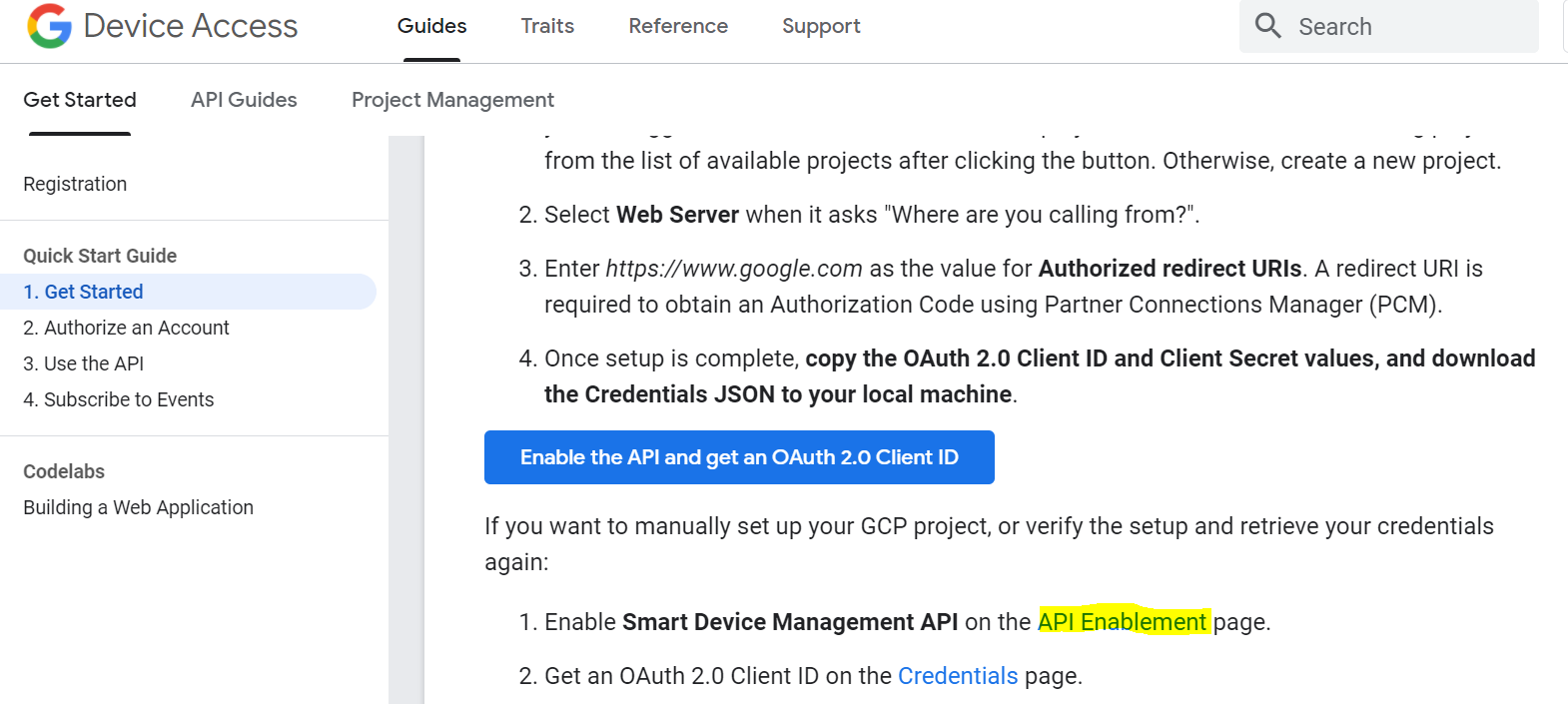This screenshot has width=1568, height=704.
Task: Select the Guides top navigation tab
Action: [x=431, y=26]
